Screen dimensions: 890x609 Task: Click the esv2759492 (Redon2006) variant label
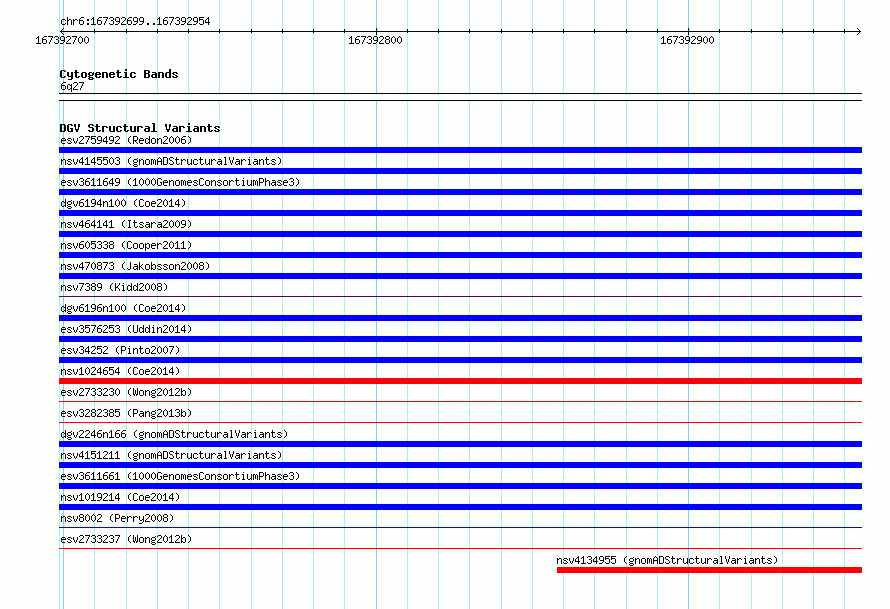click(x=126, y=140)
